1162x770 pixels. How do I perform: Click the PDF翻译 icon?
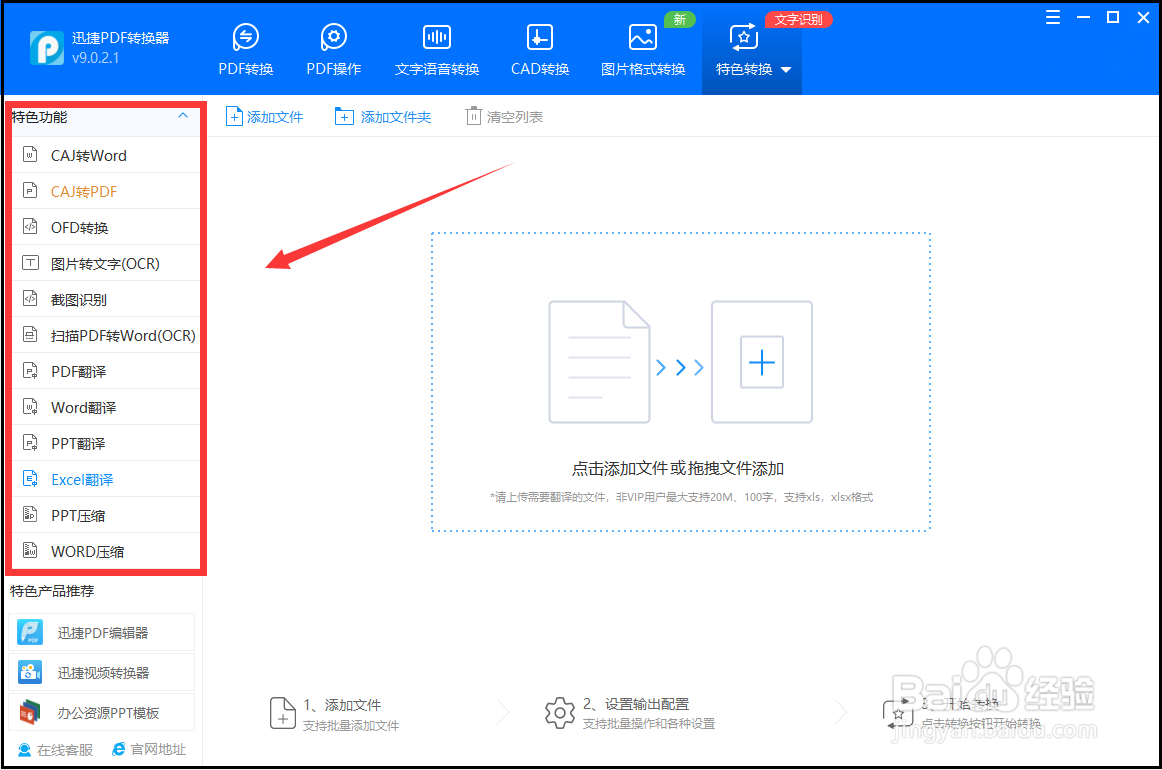tap(30, 371)
